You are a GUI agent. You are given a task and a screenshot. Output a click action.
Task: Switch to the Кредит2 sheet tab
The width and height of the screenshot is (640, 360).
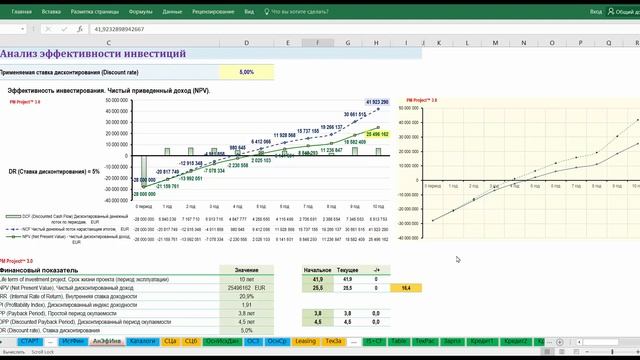(x=516, y=341)
